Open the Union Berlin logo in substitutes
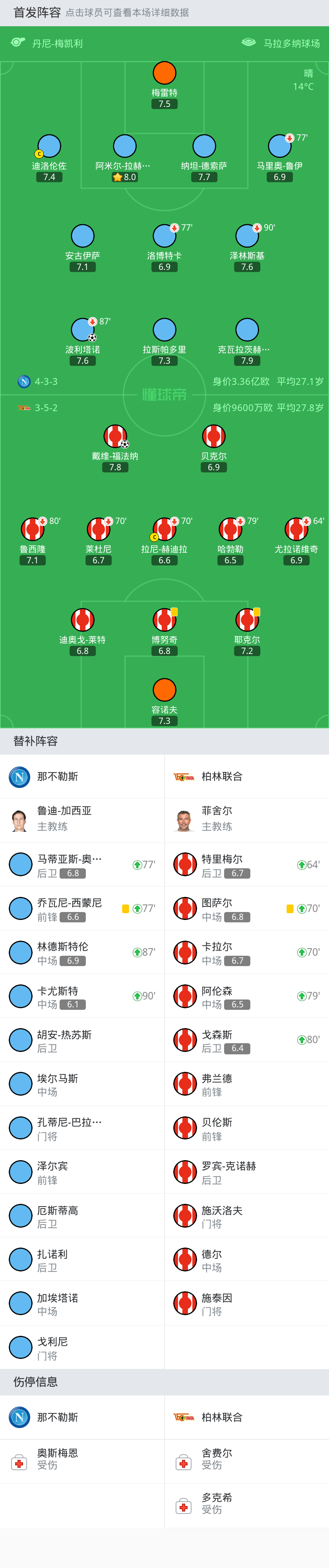 coord(184,777)
